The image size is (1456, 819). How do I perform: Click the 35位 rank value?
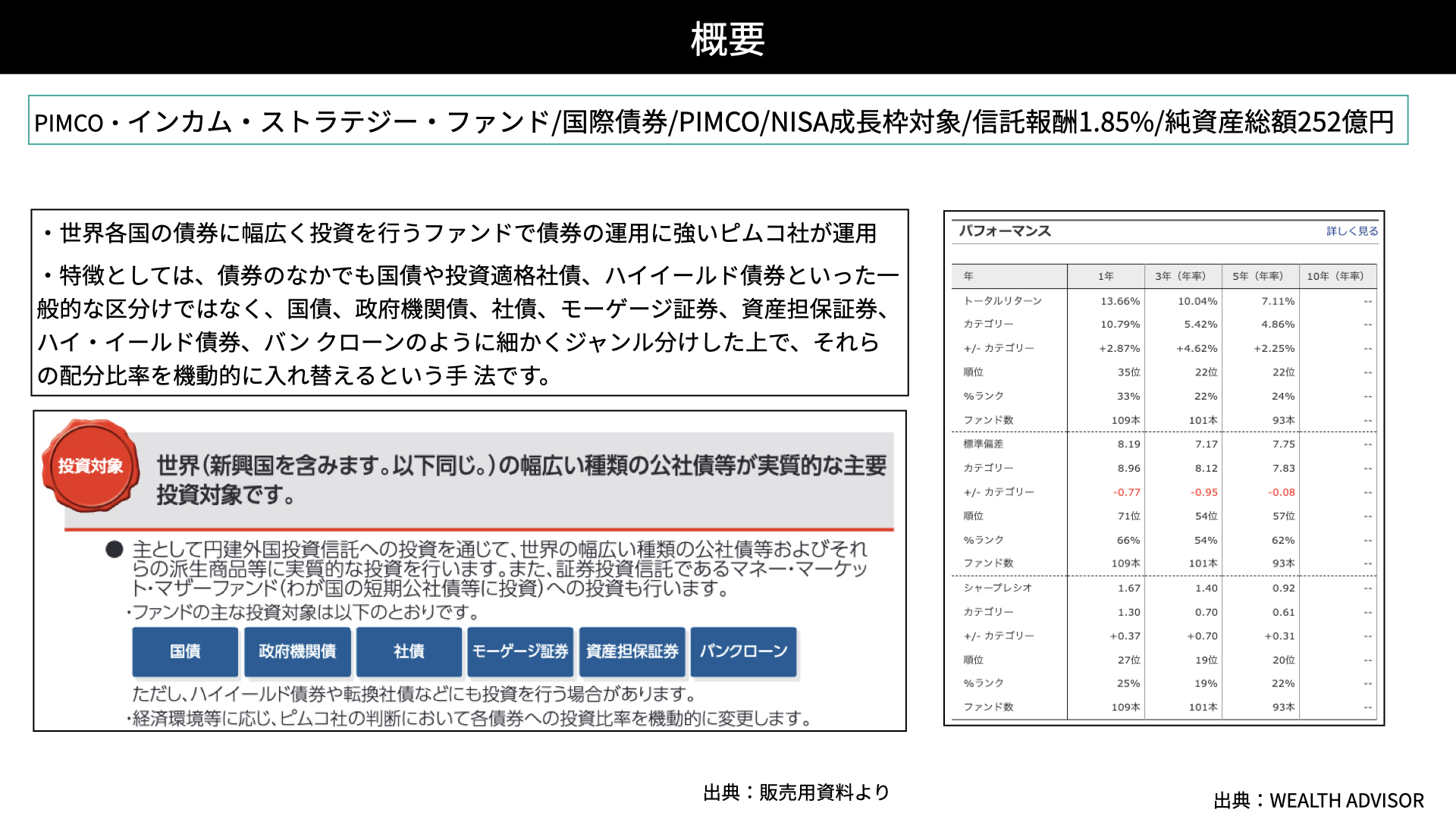(1128, 372)
